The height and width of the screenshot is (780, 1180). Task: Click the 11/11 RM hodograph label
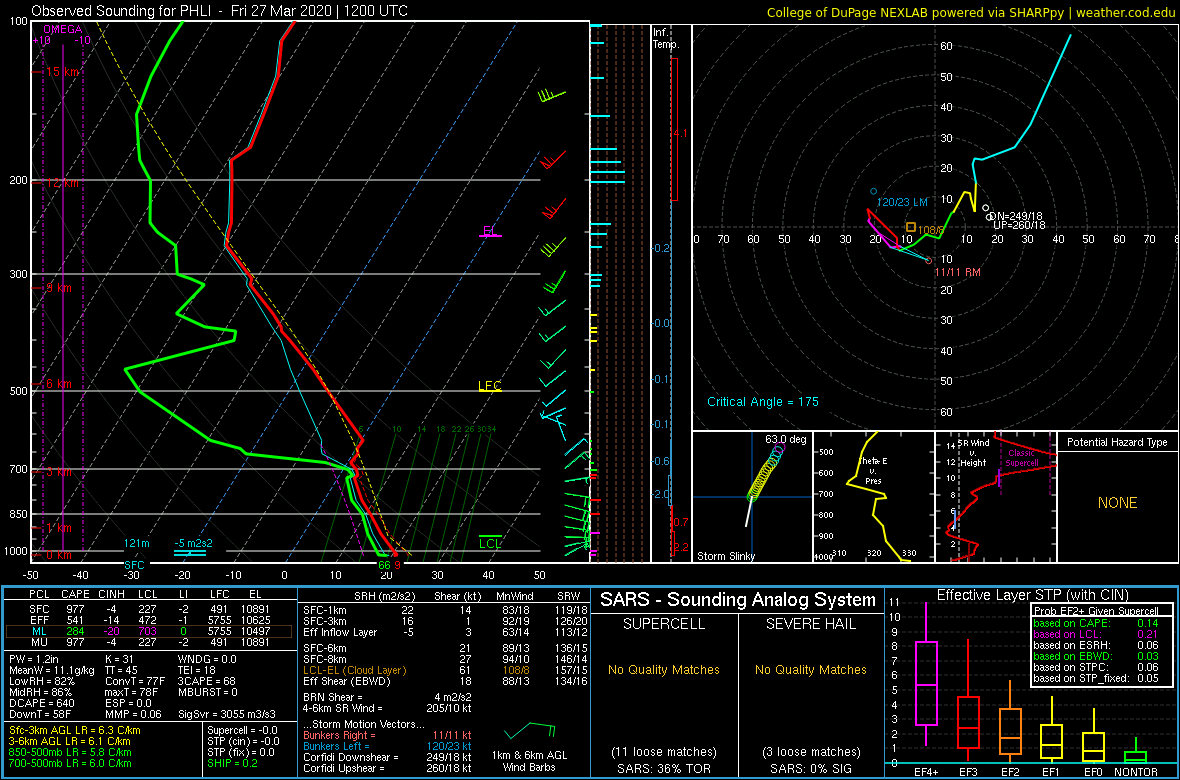pyautogui.click(x=957, y=273)
